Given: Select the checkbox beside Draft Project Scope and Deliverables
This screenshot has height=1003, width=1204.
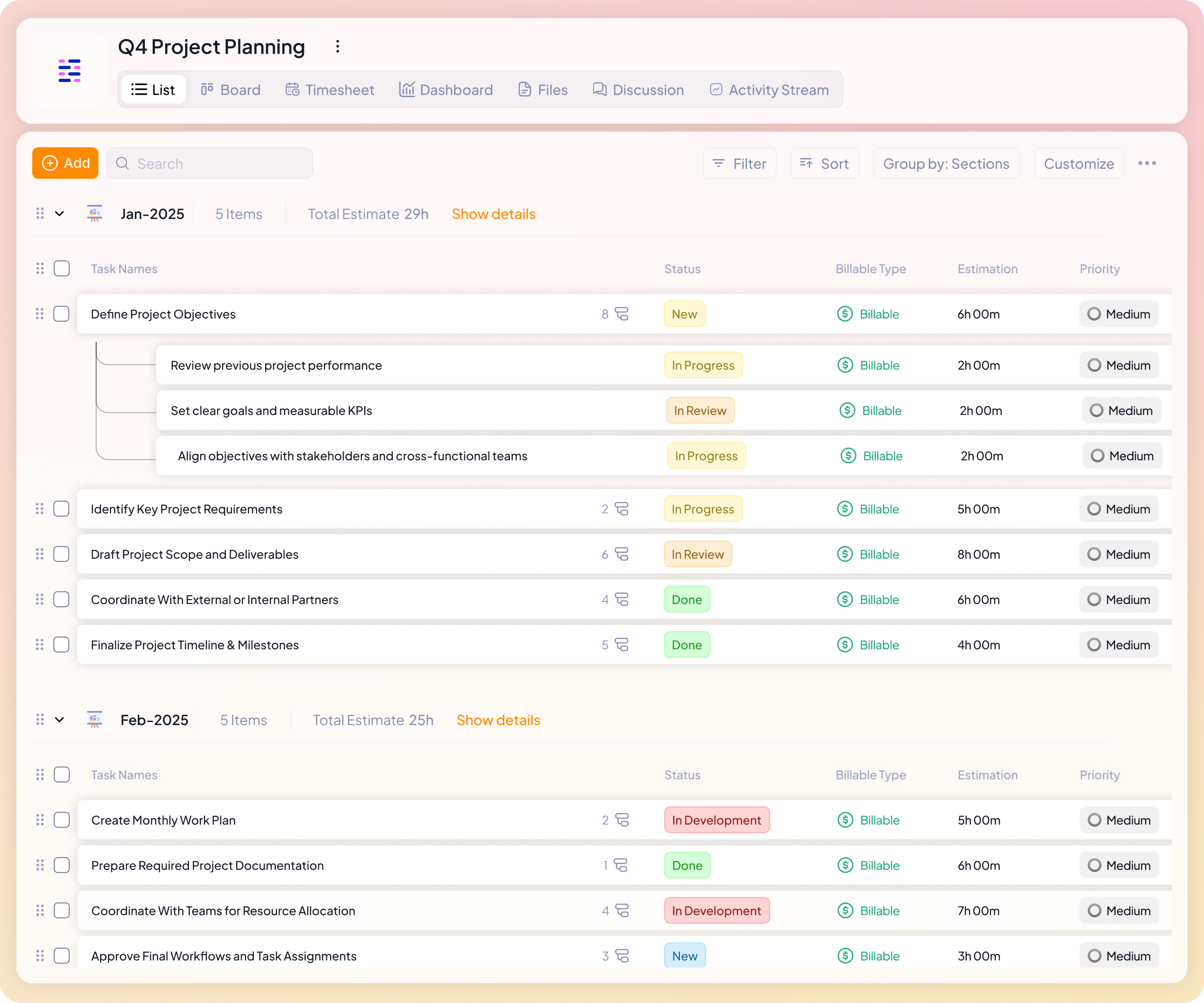Looking at the screenshot, I should [x=61, y=554].
